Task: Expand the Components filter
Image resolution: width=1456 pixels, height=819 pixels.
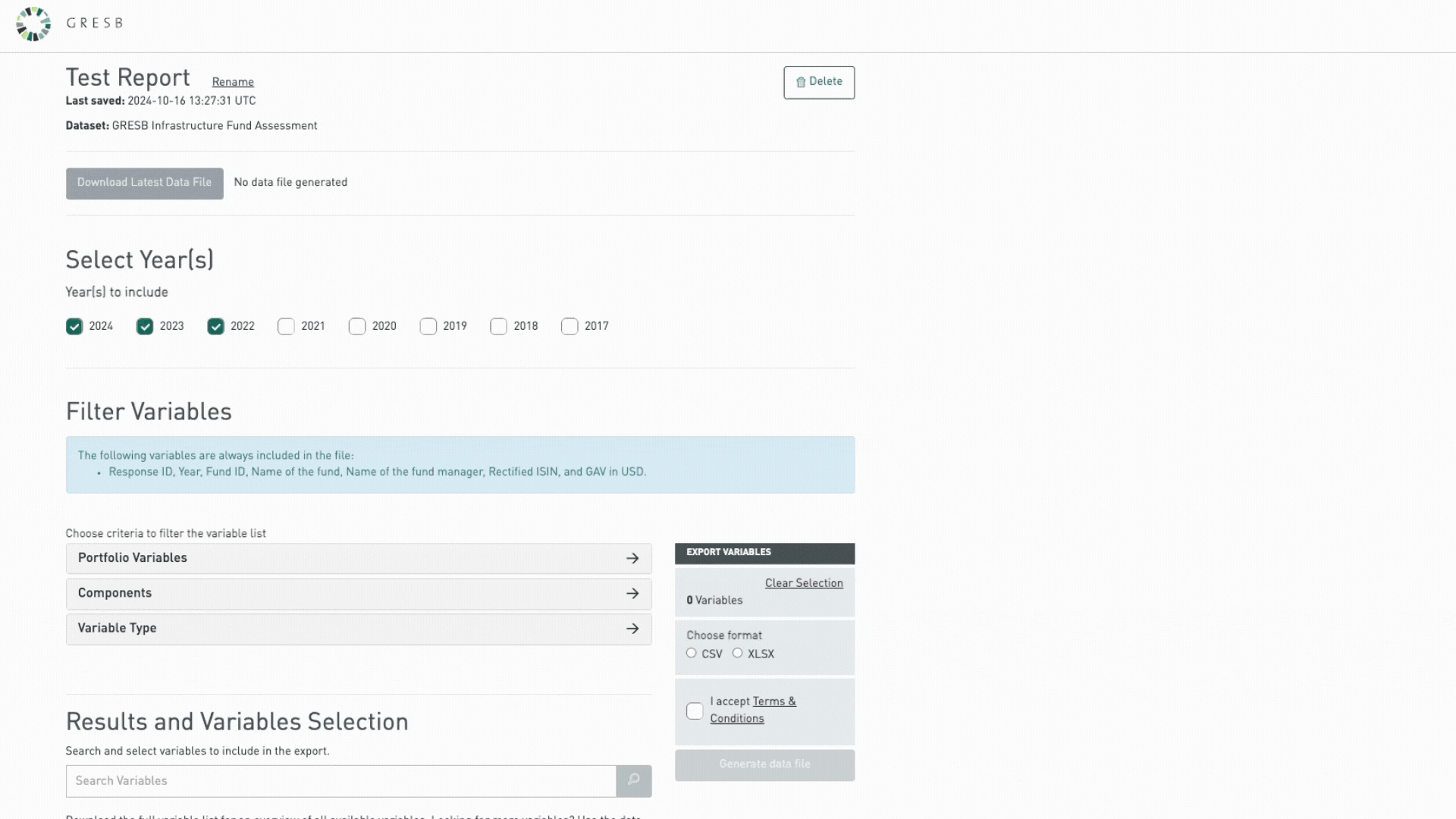Action: [x=359, y=593]
